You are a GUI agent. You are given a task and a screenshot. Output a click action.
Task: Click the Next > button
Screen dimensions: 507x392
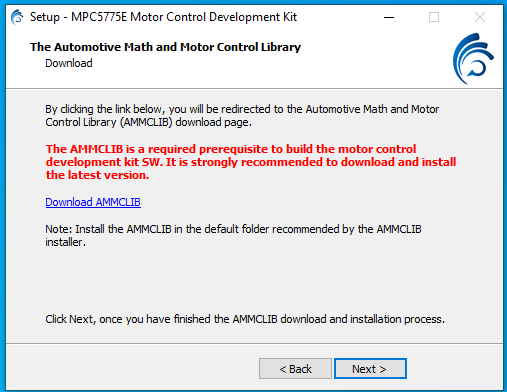[370, 369]
